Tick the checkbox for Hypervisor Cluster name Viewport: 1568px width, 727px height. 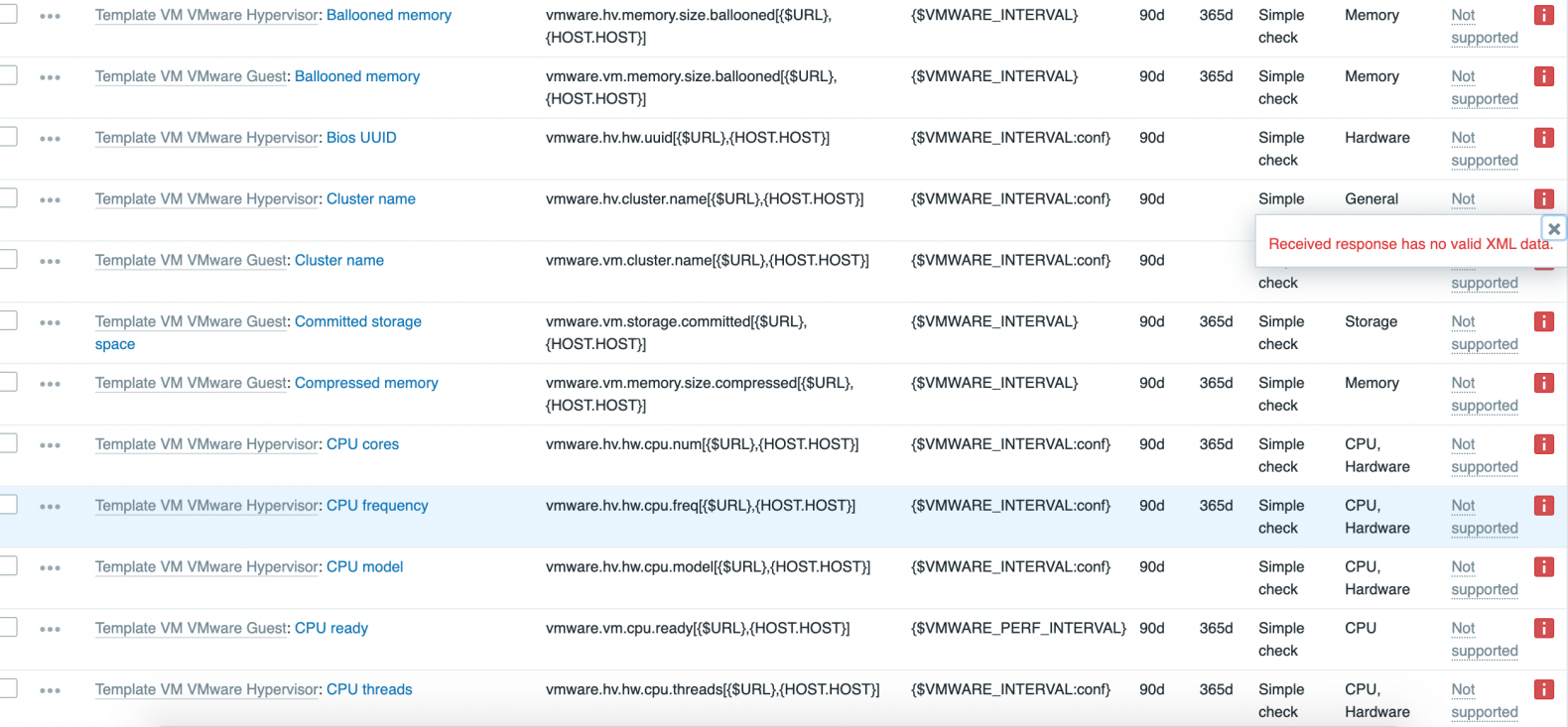[8, 197]
